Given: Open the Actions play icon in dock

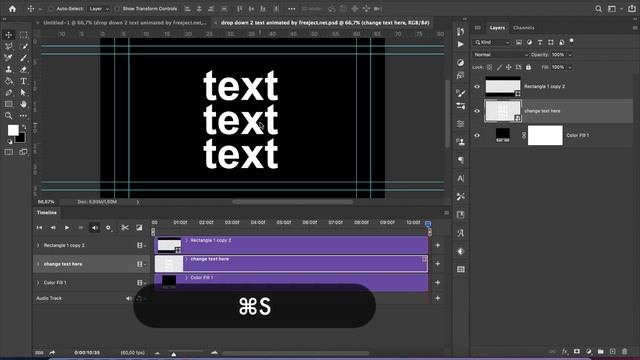Looking at the screenshot, I should 460,44.
